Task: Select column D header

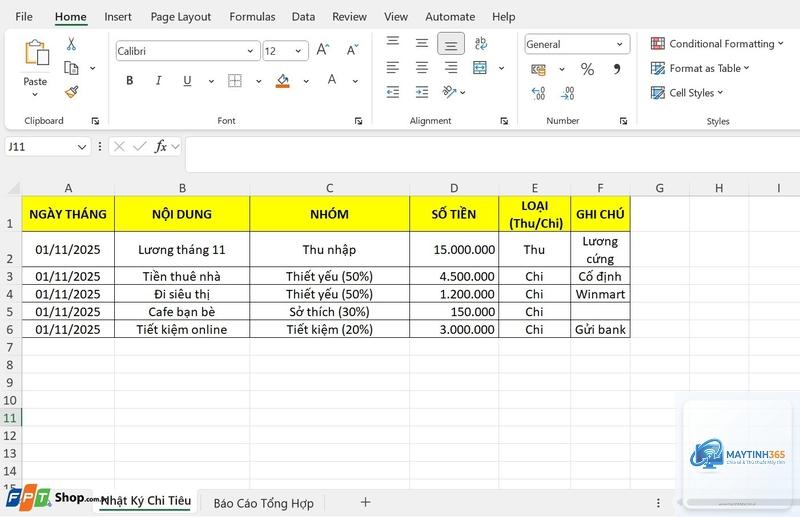Action: click(454, 188)
